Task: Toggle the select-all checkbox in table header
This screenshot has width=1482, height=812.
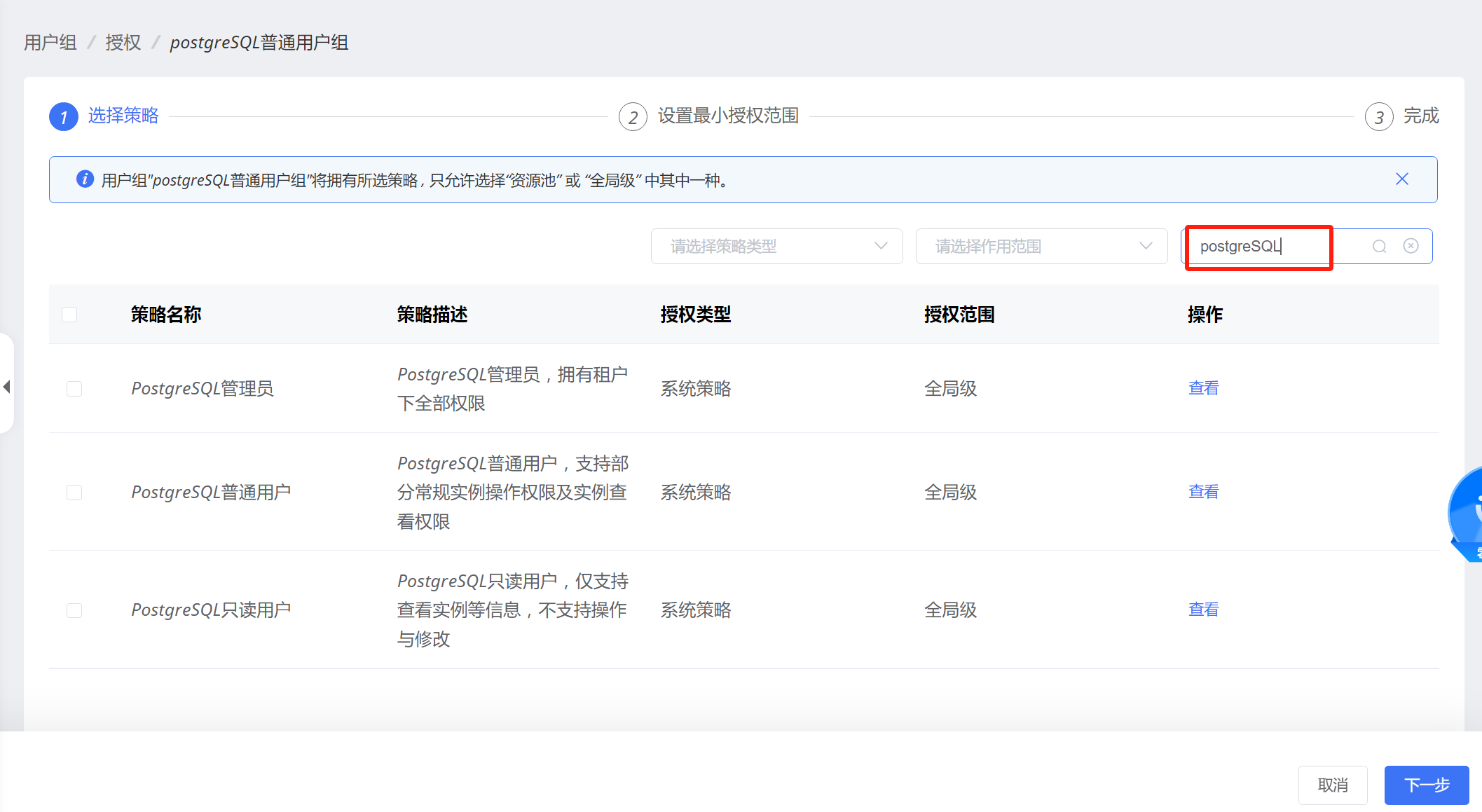Action: (69, 315)
